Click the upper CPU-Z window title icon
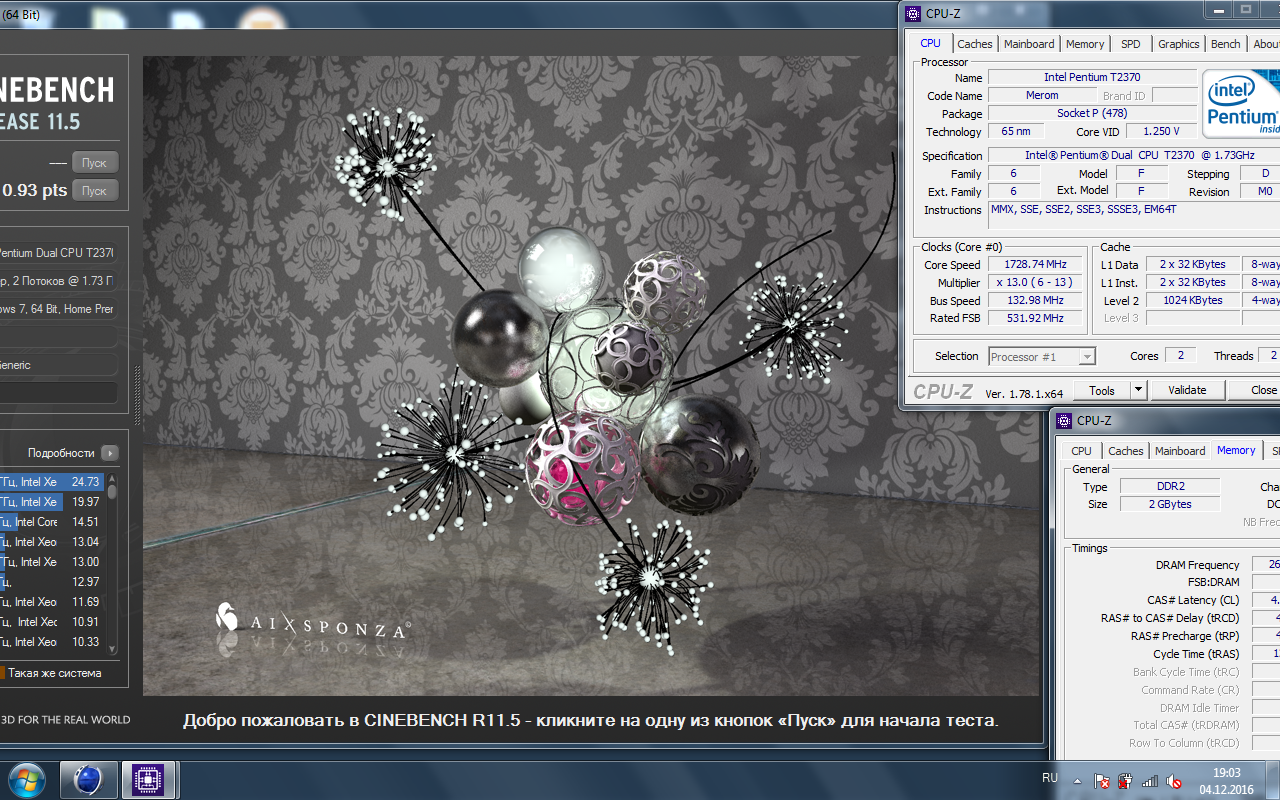The image size is (1280, 800). click(913, 13)
